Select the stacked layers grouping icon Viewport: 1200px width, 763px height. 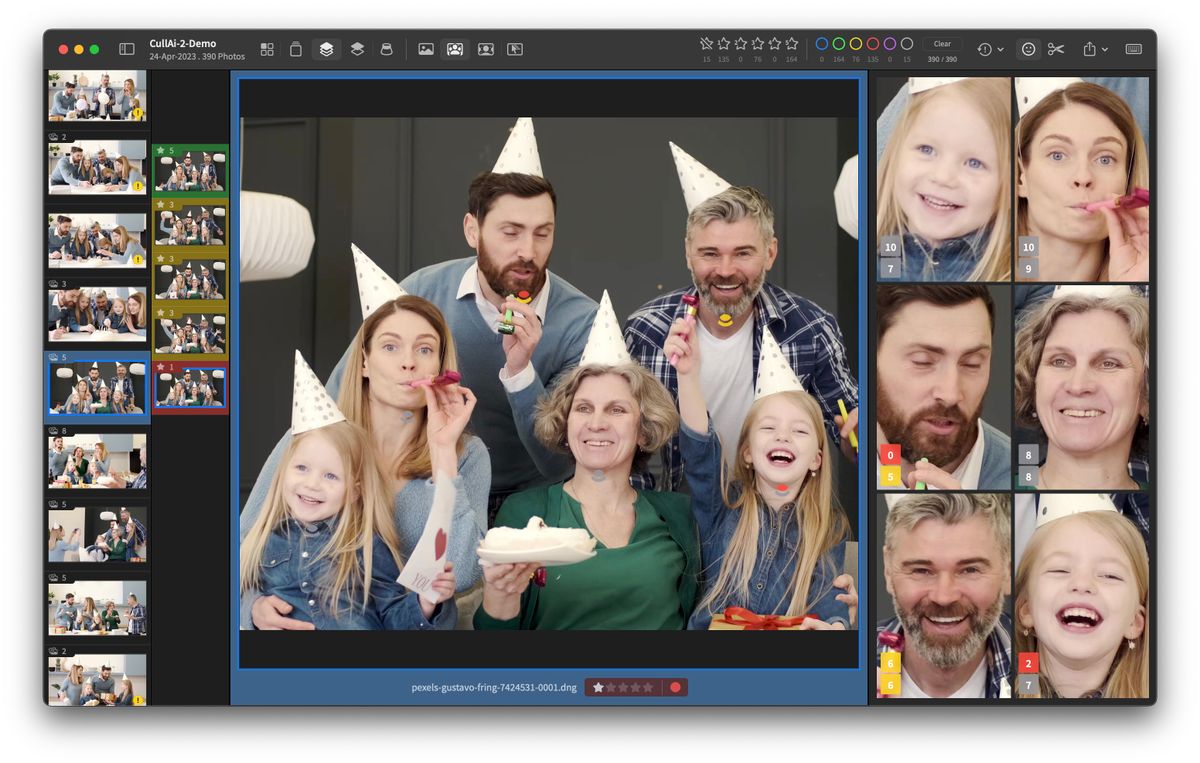(x=326, y=49)
